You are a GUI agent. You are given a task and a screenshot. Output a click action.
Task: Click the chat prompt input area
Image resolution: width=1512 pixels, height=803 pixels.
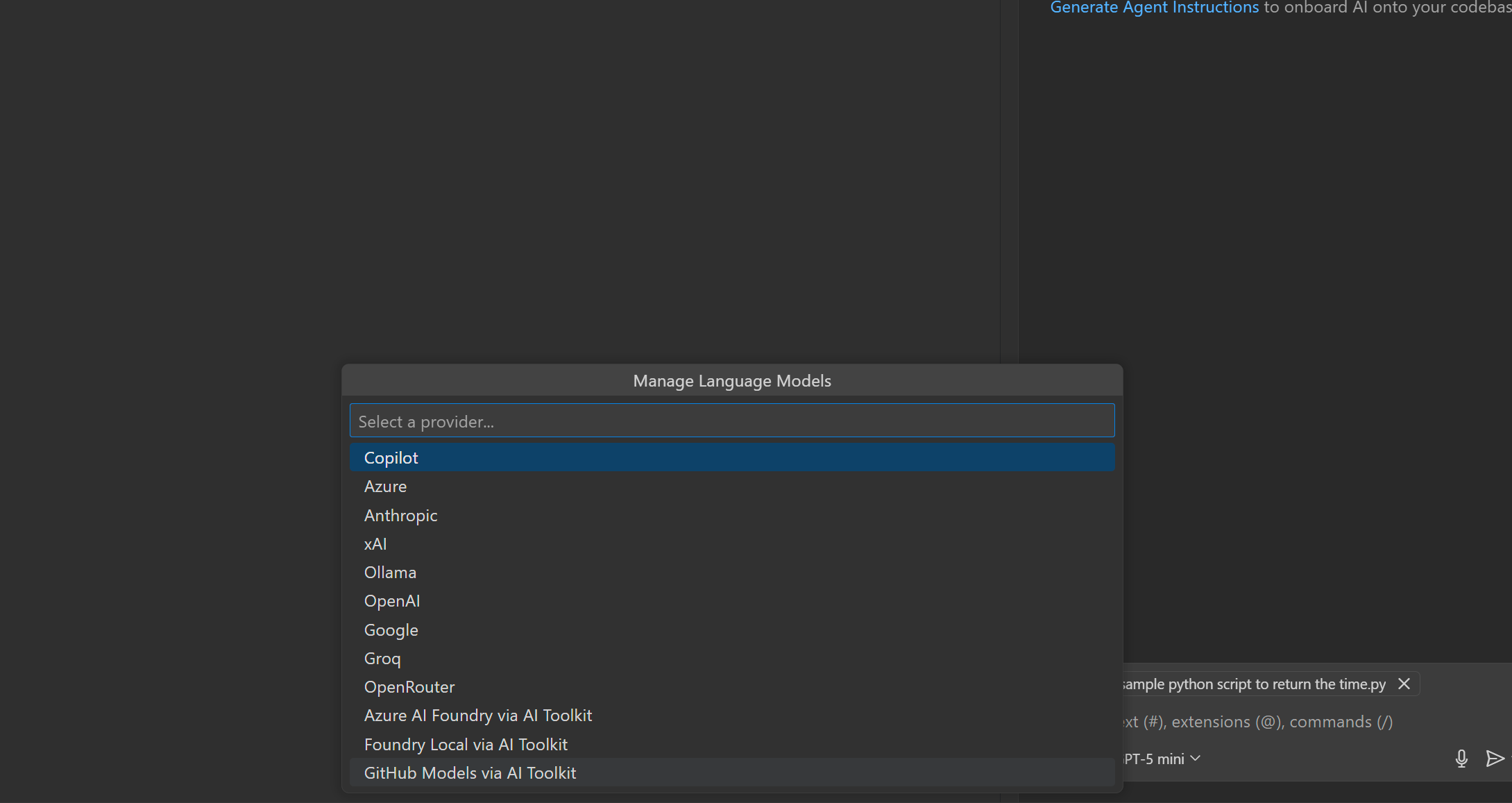coord(1256,722)
